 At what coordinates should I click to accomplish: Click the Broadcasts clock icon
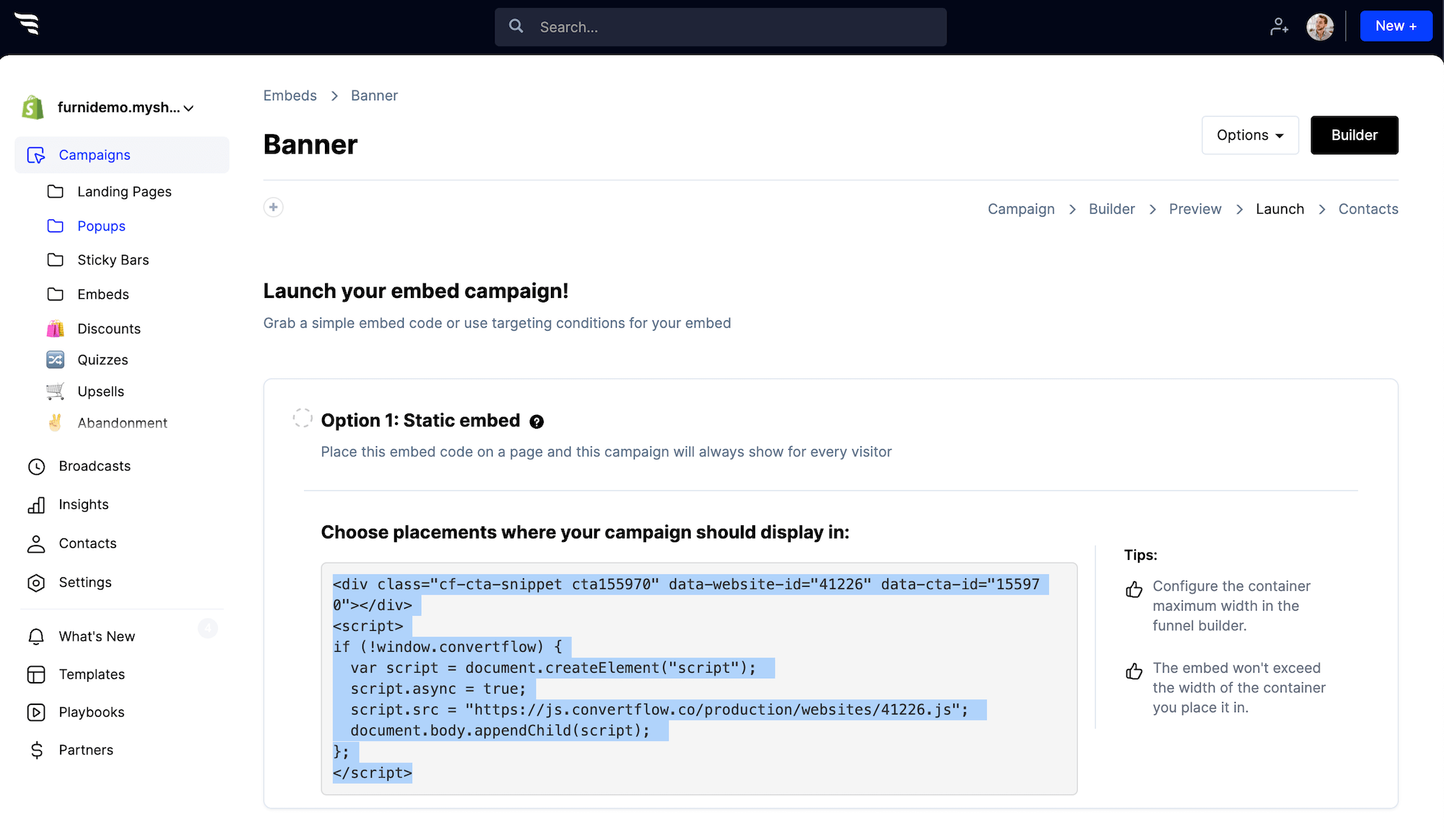36,467
